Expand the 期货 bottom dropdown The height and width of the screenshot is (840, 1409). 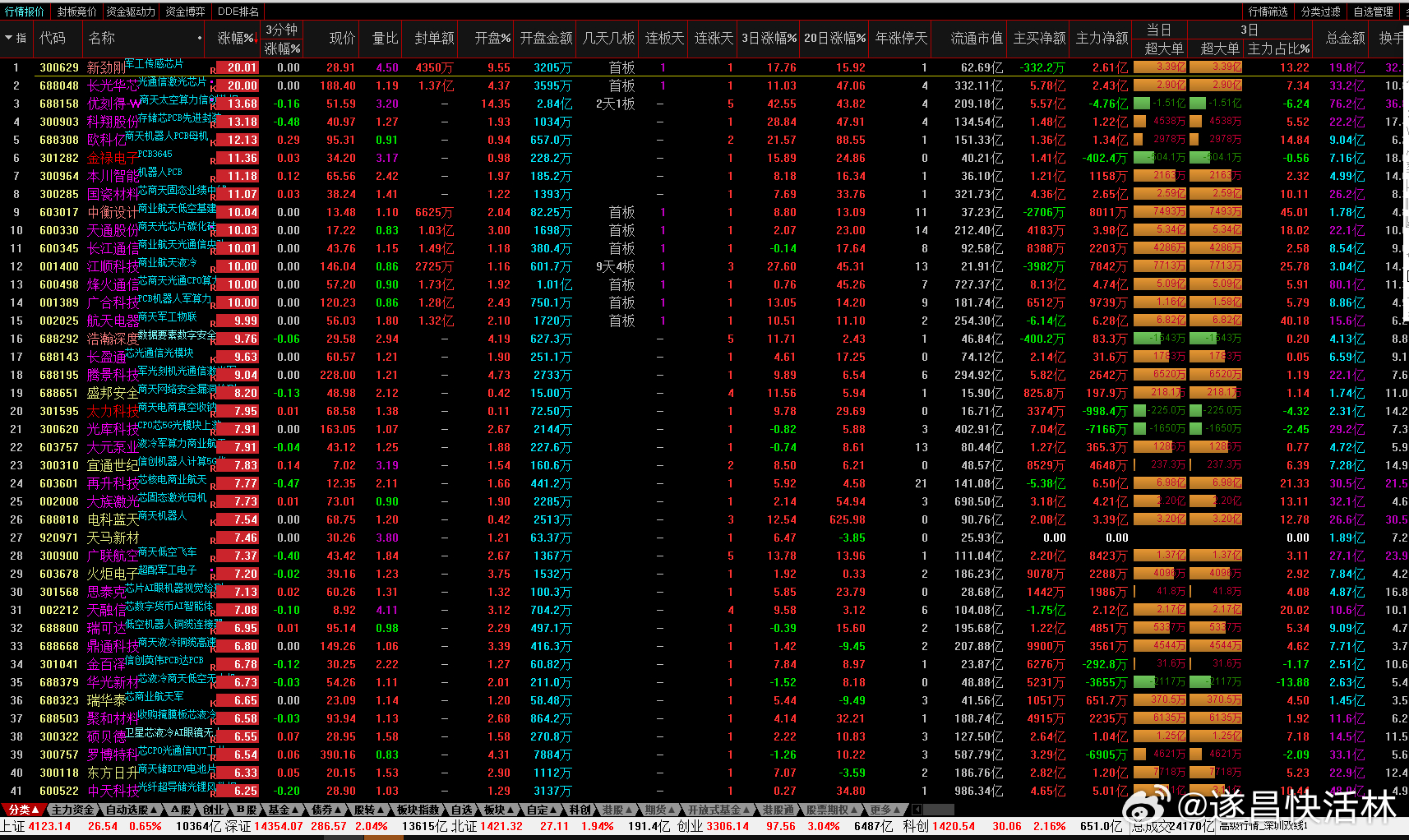click(x=660, y=810)
